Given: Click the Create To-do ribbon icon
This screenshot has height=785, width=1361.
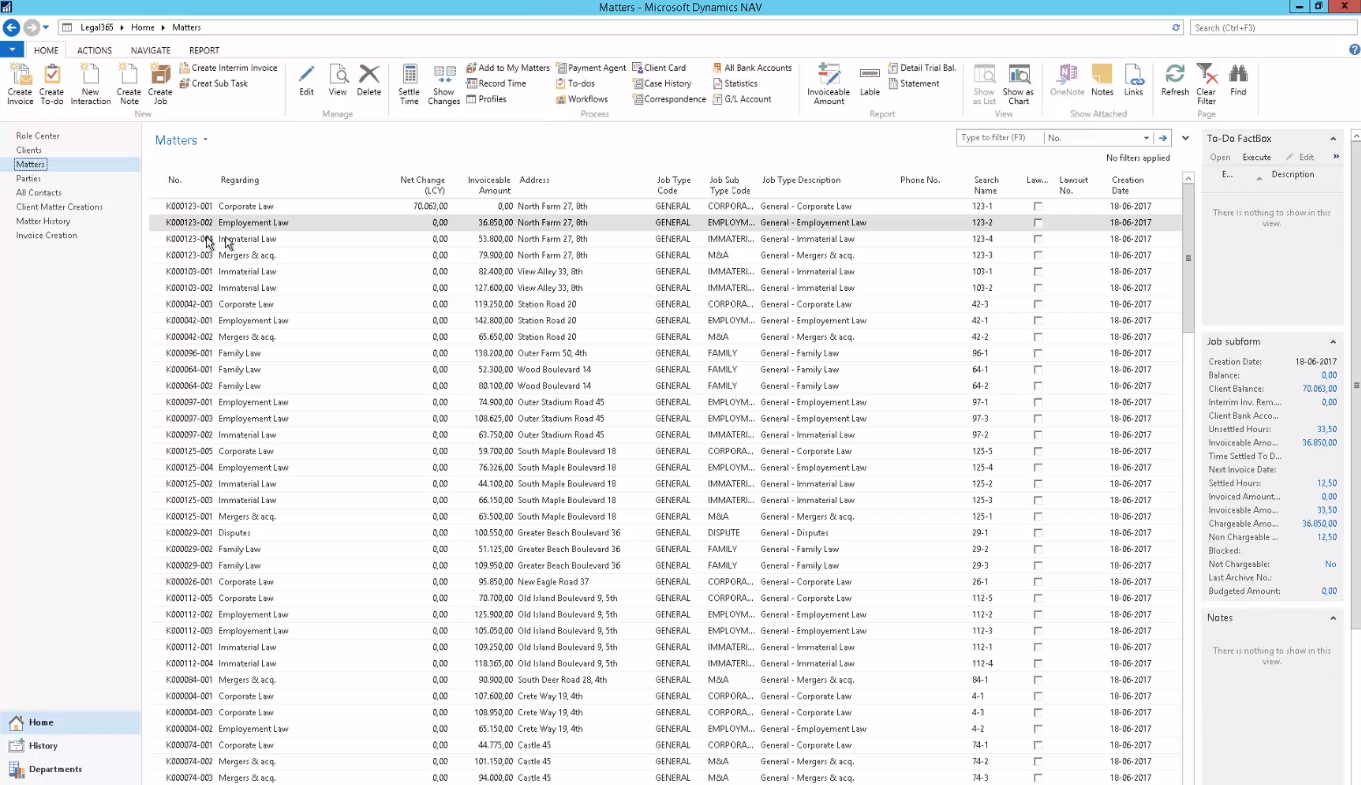Looking at the screenshot, I should pyautogui.click(x=52, y=84).
